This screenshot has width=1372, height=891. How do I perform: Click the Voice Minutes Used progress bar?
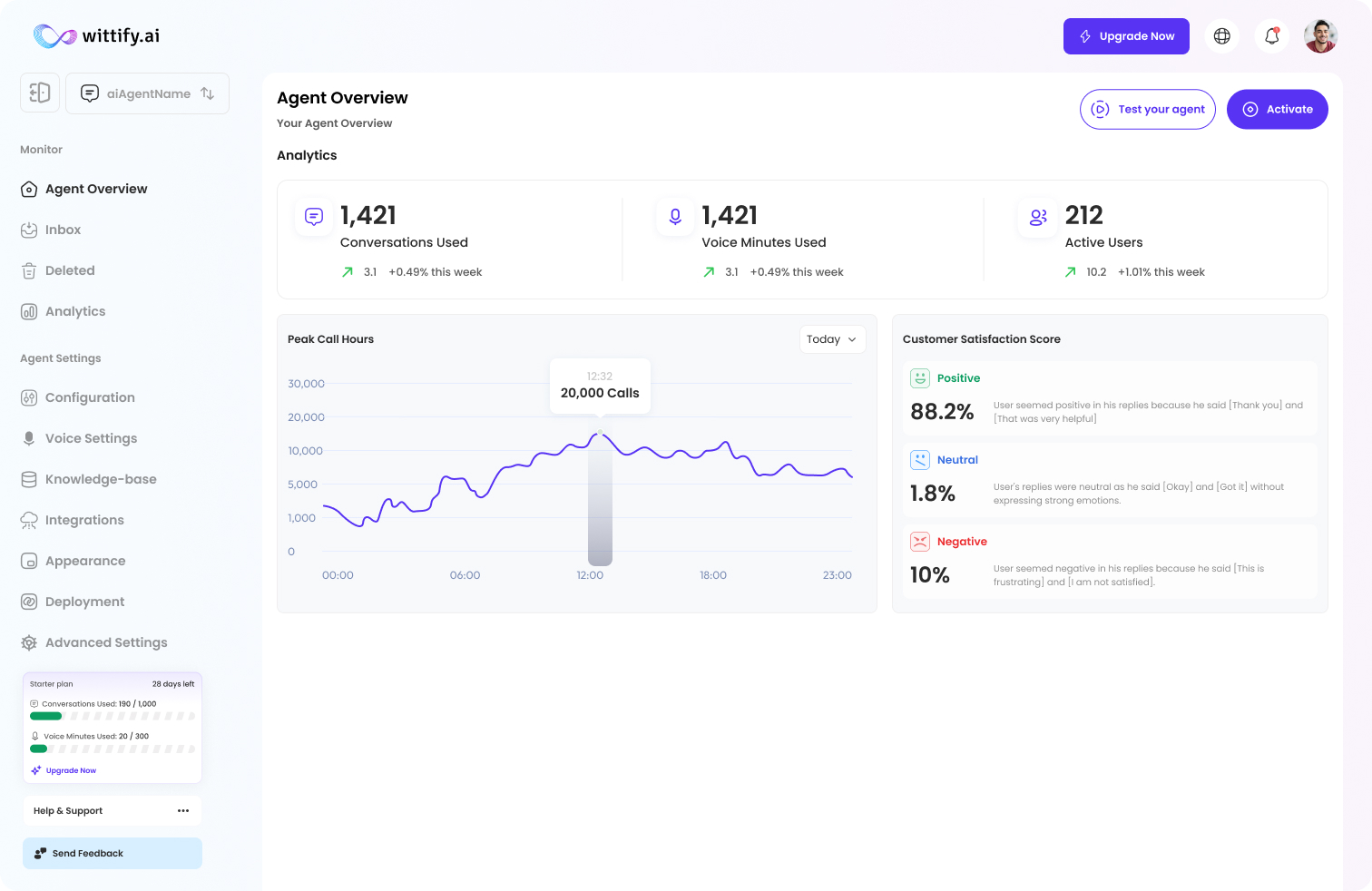coord(113,749)
